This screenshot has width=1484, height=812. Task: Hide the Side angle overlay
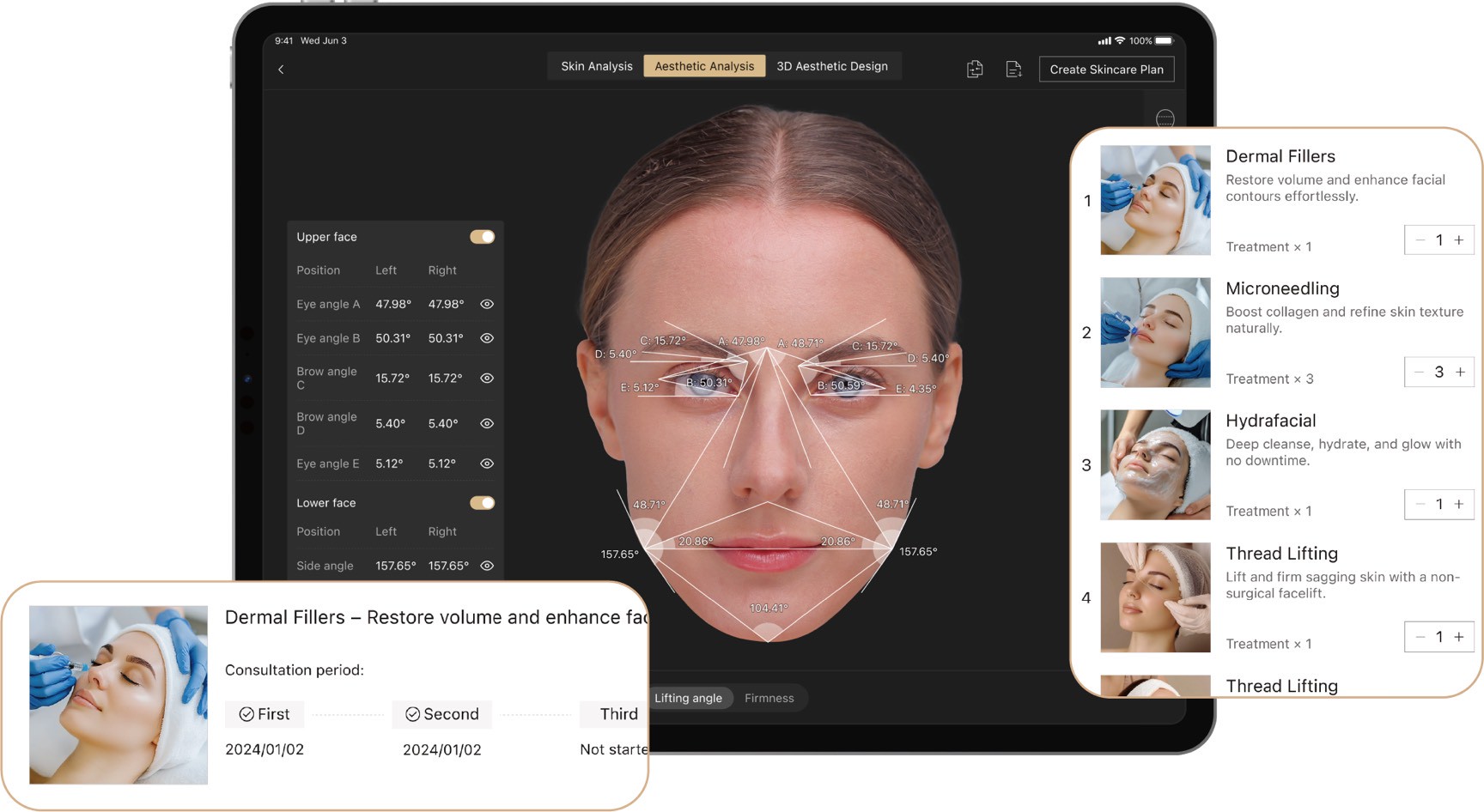[487, 566]
